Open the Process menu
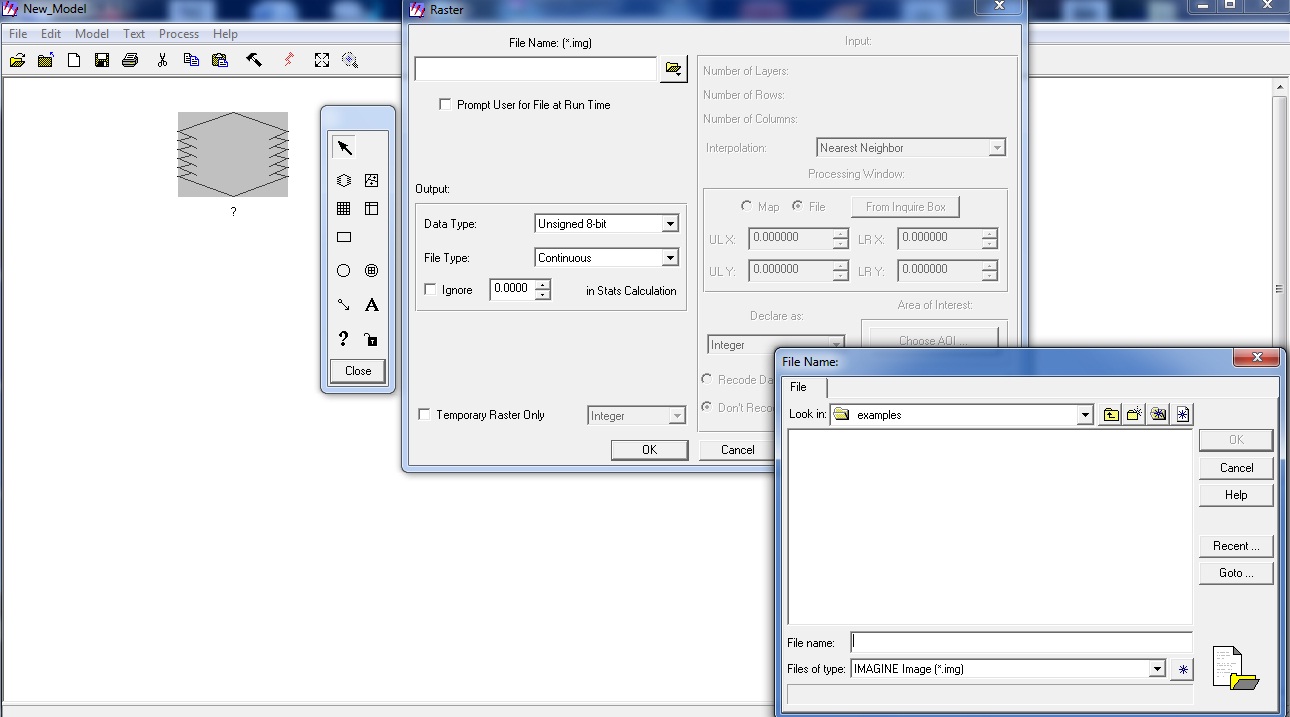This screenshot has width=1290, height=717. [x=179, y=34]
